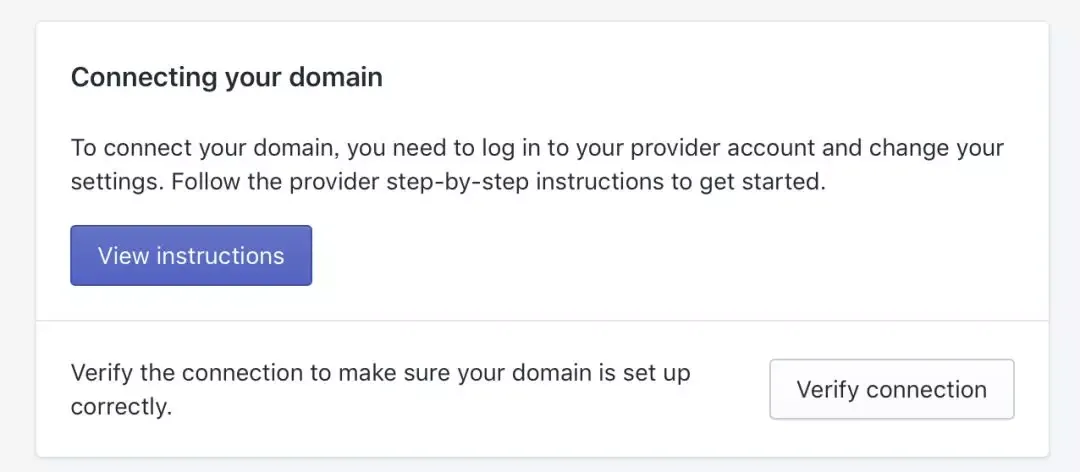Click the View instructions button
This screenshot has height=472, width=1080.
191,256
